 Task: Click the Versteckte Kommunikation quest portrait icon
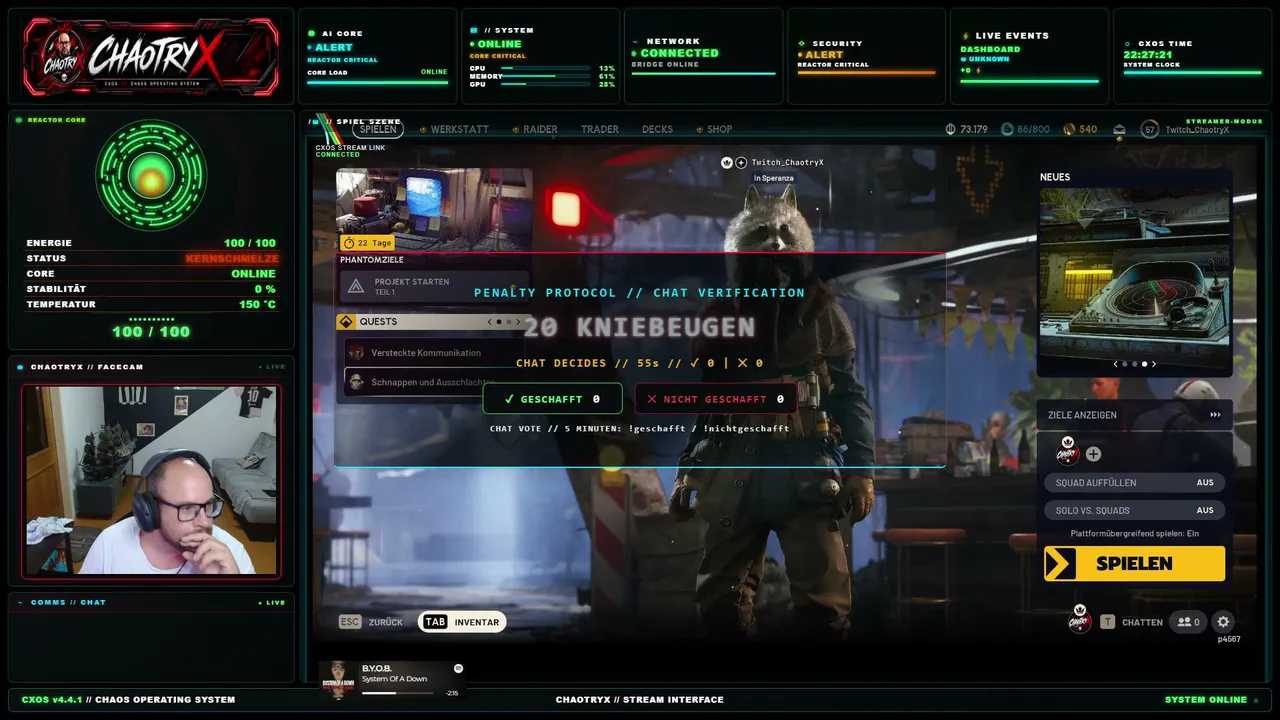356,352
